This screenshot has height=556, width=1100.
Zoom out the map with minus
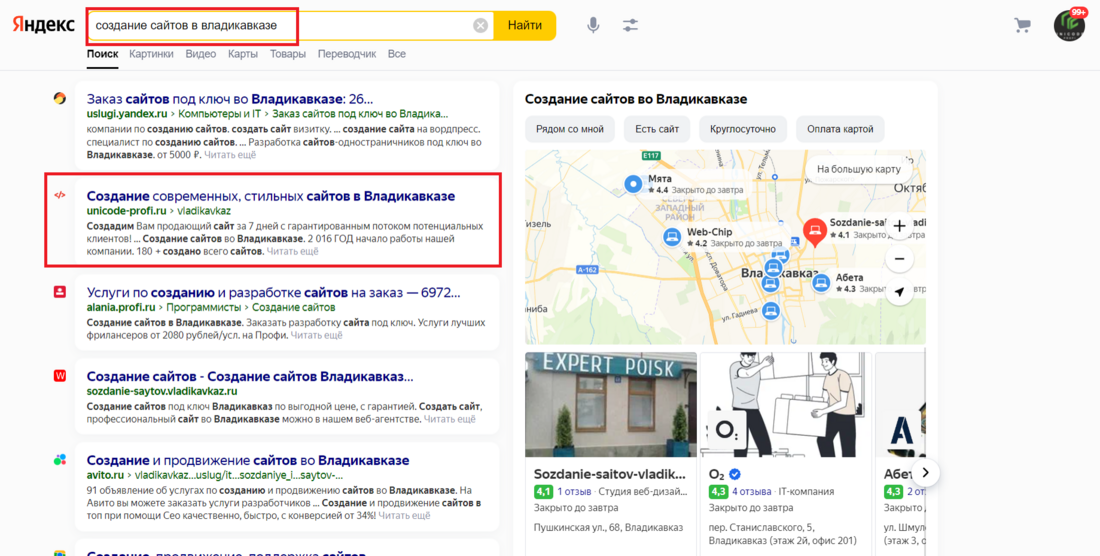(x=899, y=259)
